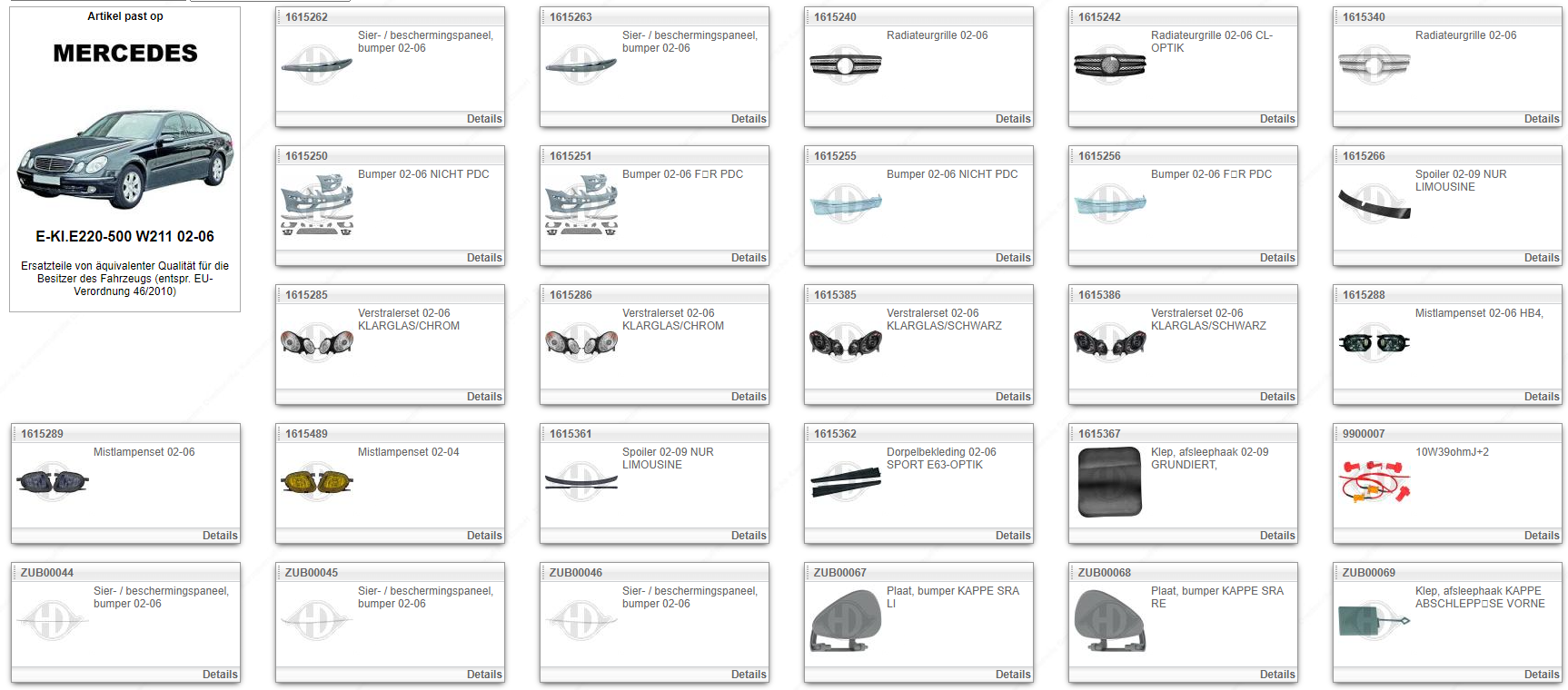1568x690 pixels.
Task: Open Details for bumper 1615255
Action: [x=1013, y=258]
